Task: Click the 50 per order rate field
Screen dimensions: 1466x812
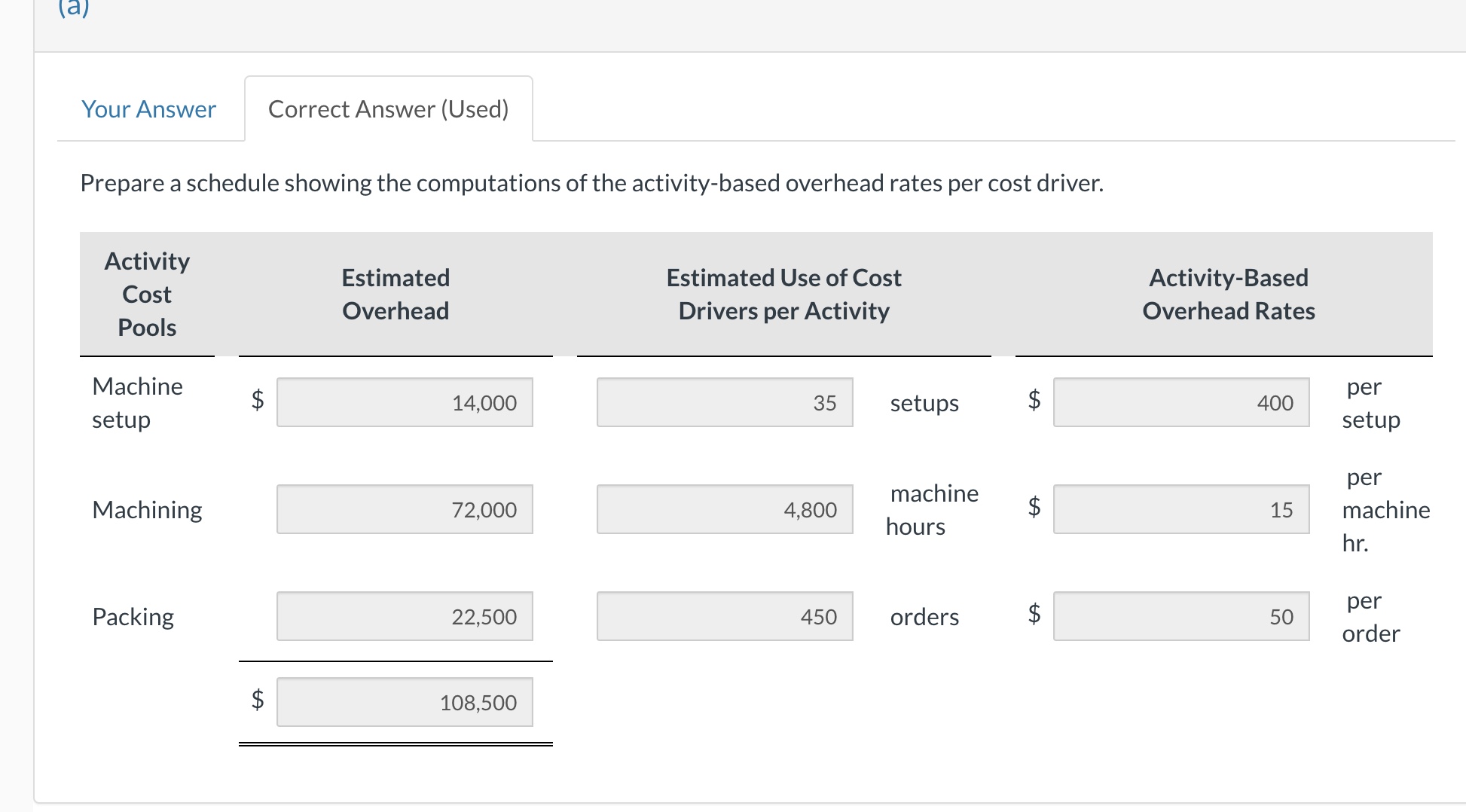Action: [1180, 616]
